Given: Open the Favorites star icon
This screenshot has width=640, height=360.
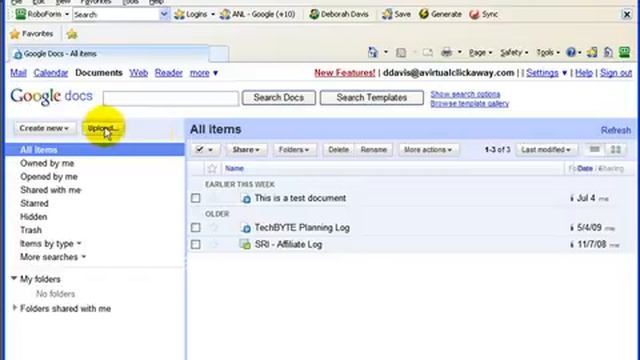Looking at the screenshot, I should [x=15, y=34].
